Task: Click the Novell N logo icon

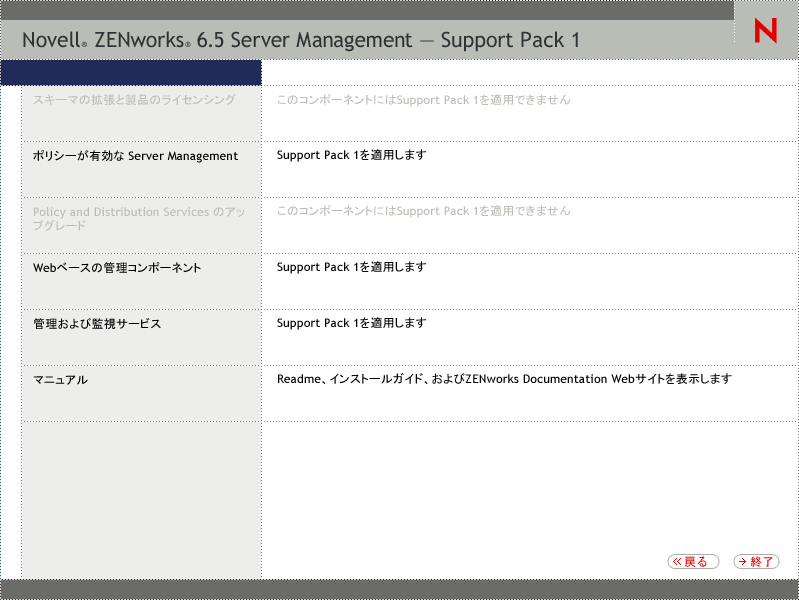Action: tap(765, 30)
